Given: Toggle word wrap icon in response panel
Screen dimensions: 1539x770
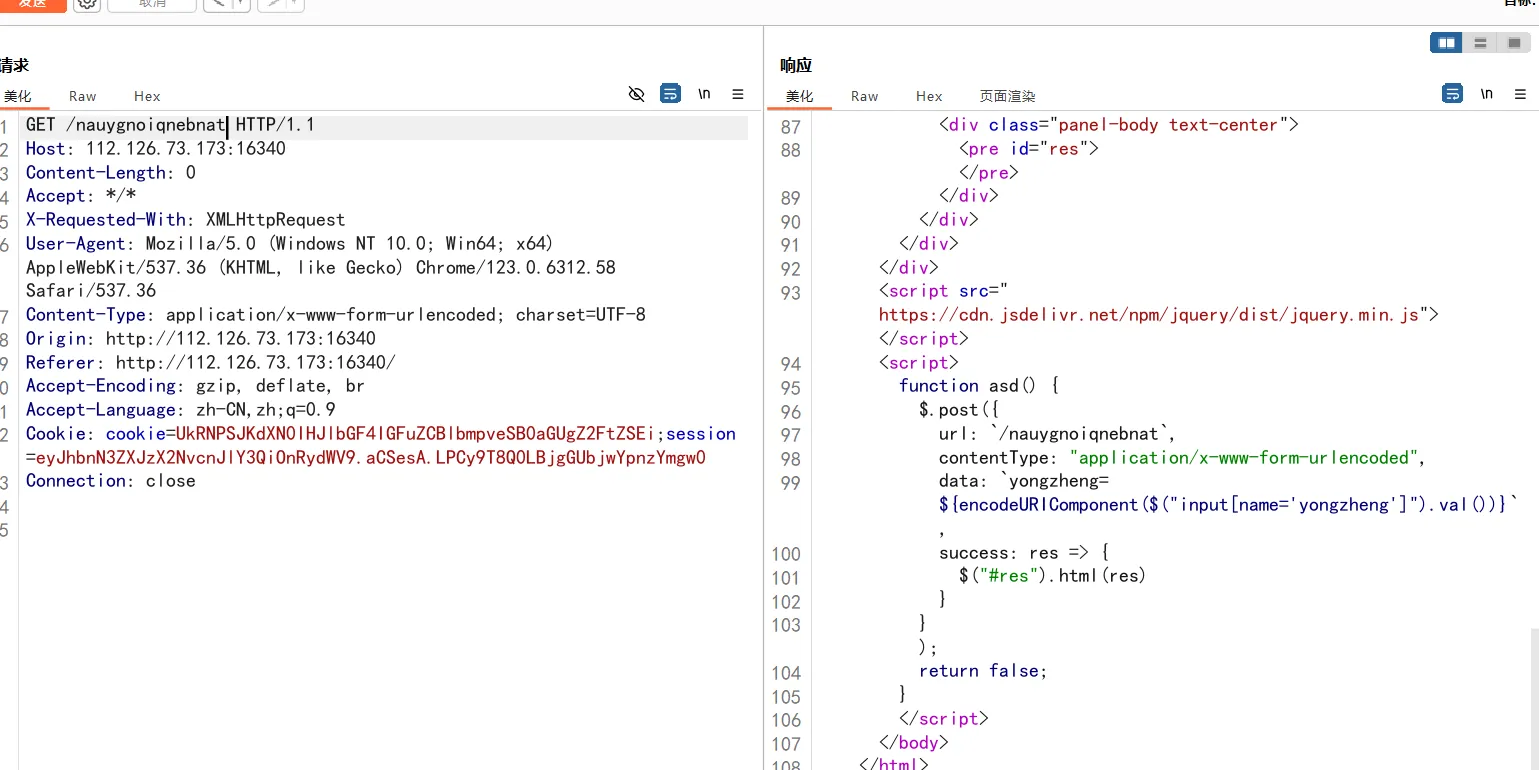Looking at the screenshot, I should pos(1452,94).
